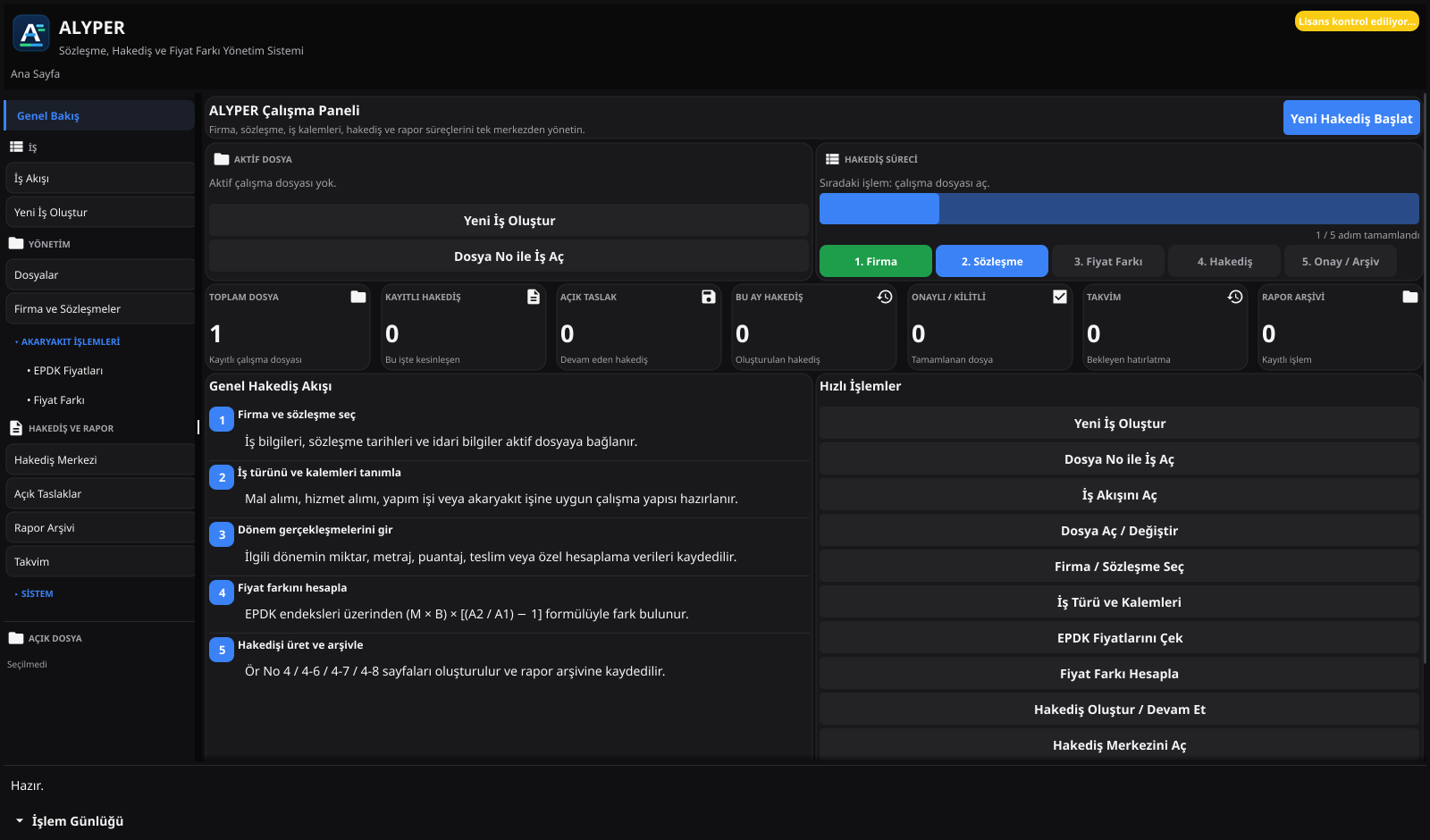Click the folder icon on the TOPLAM DOSYA card
The height and width of the screenshot is (840, 1430).
[358, 297]
